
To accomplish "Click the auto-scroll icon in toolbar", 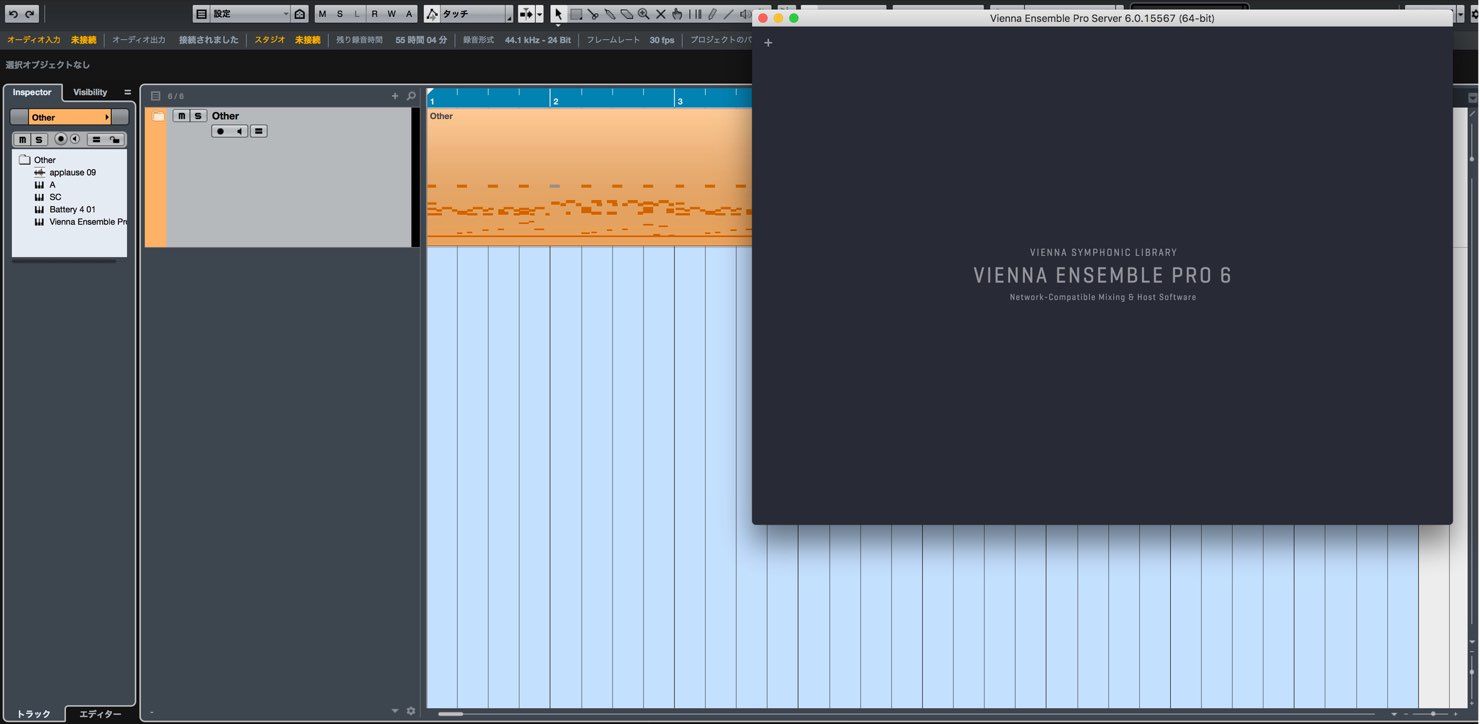I will click(x=526, y=14).
